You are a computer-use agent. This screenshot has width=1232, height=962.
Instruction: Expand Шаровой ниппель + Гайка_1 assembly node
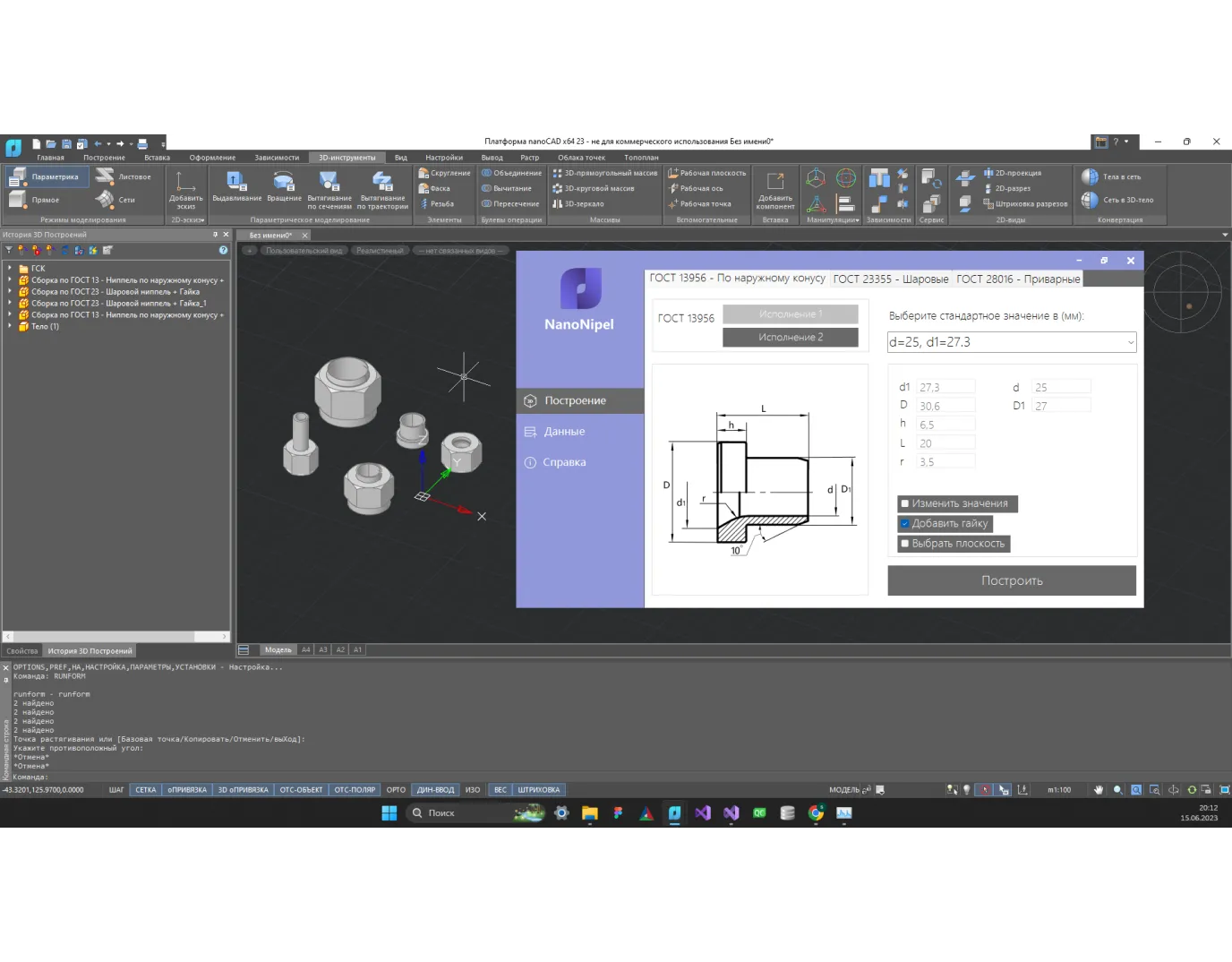click(10, 303)
